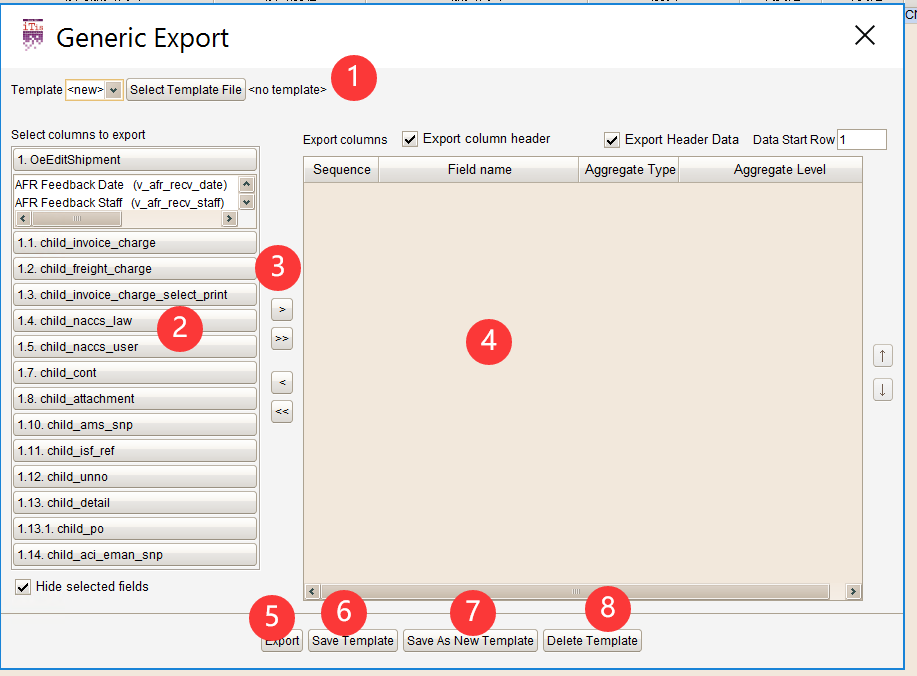Click the double left arrow remove-all button
The height and width of the screenshot is (676, 917).
click(x=282, y=412)
